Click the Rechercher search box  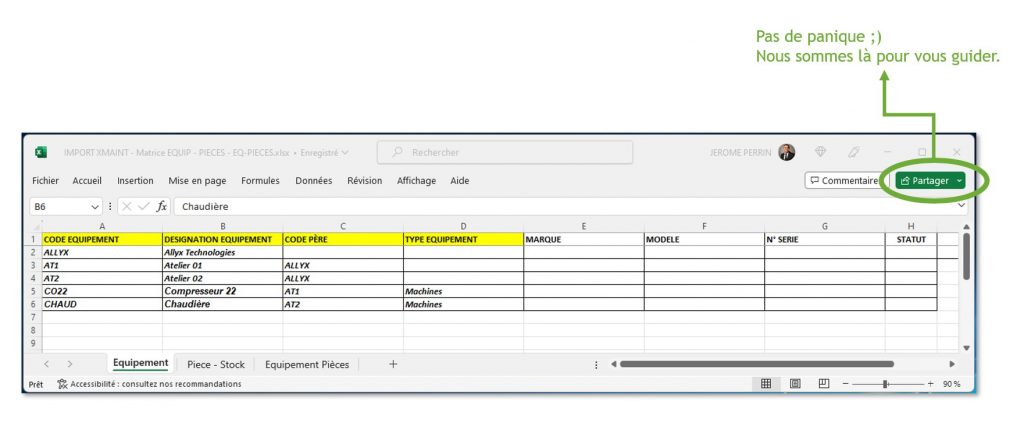pyautogui.click(x=505, y=152)
